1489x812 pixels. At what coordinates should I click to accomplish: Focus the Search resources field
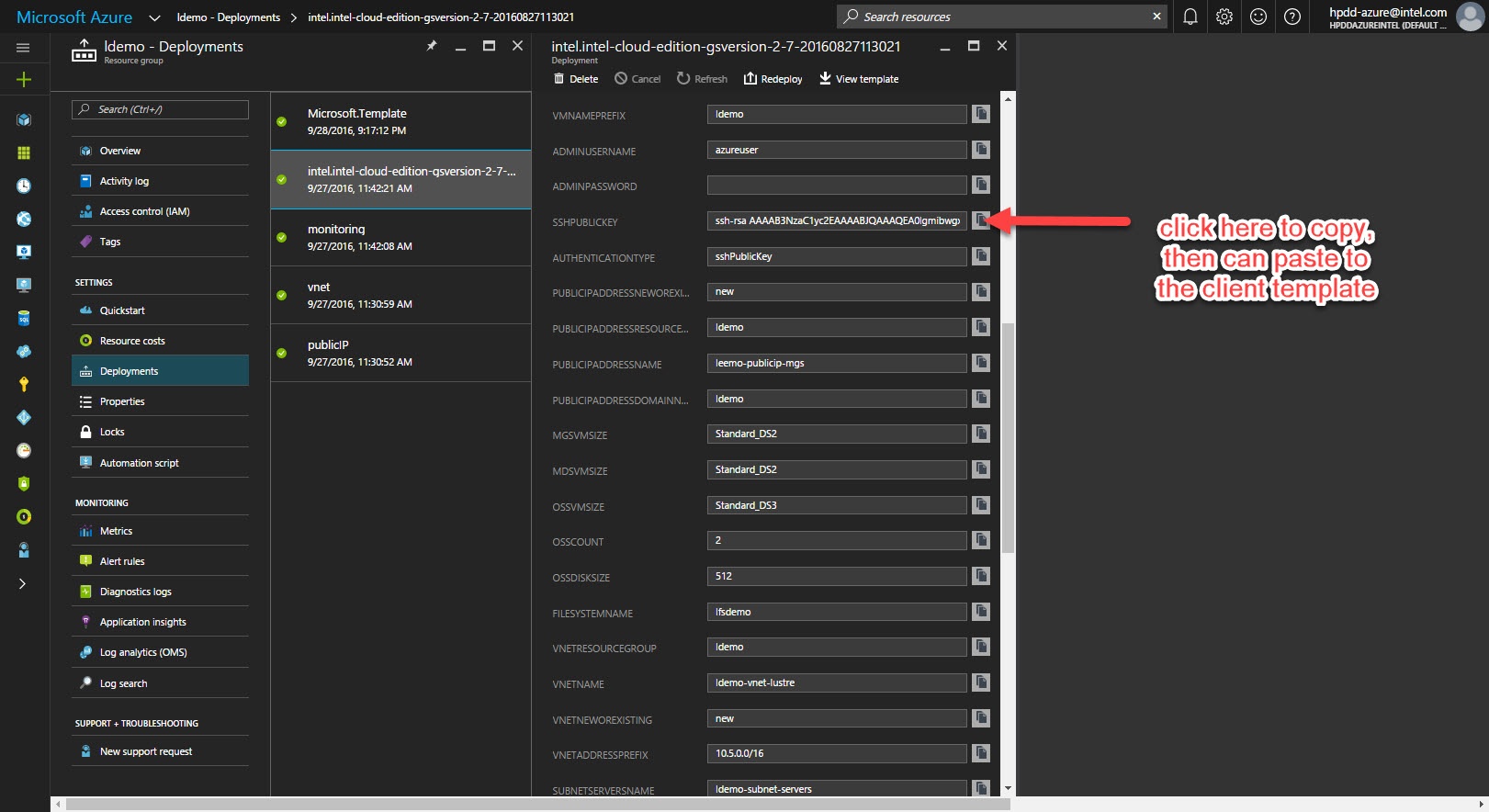point(1001,17)
